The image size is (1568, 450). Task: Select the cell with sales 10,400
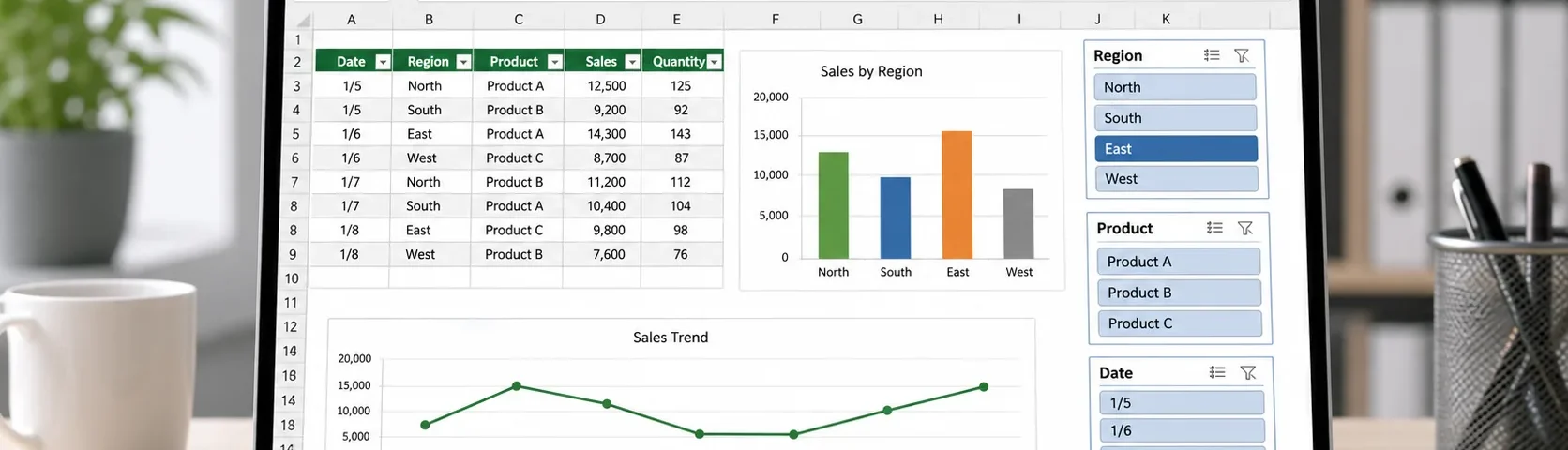[602, 206]
